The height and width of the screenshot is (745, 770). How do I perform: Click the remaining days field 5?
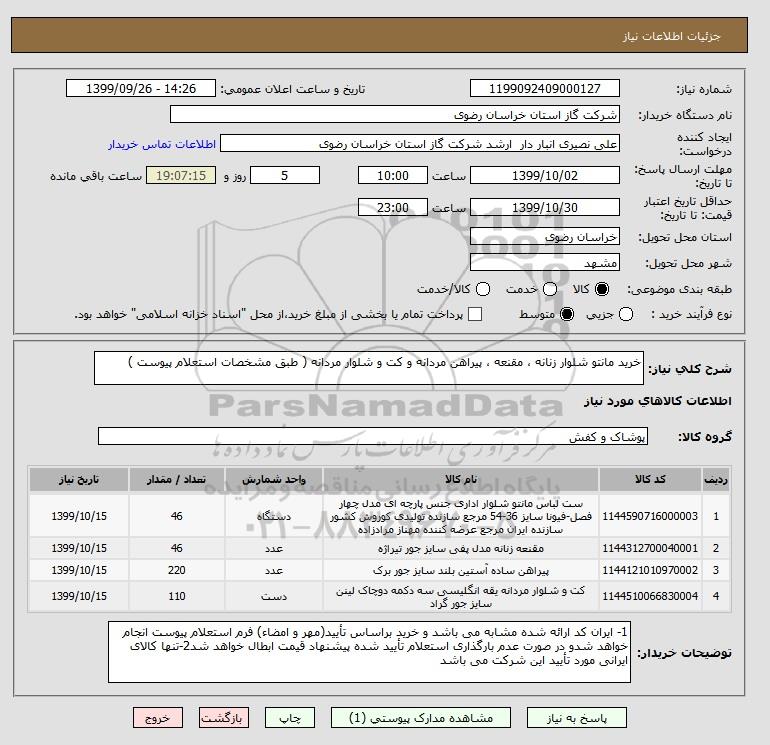[285, 175]
